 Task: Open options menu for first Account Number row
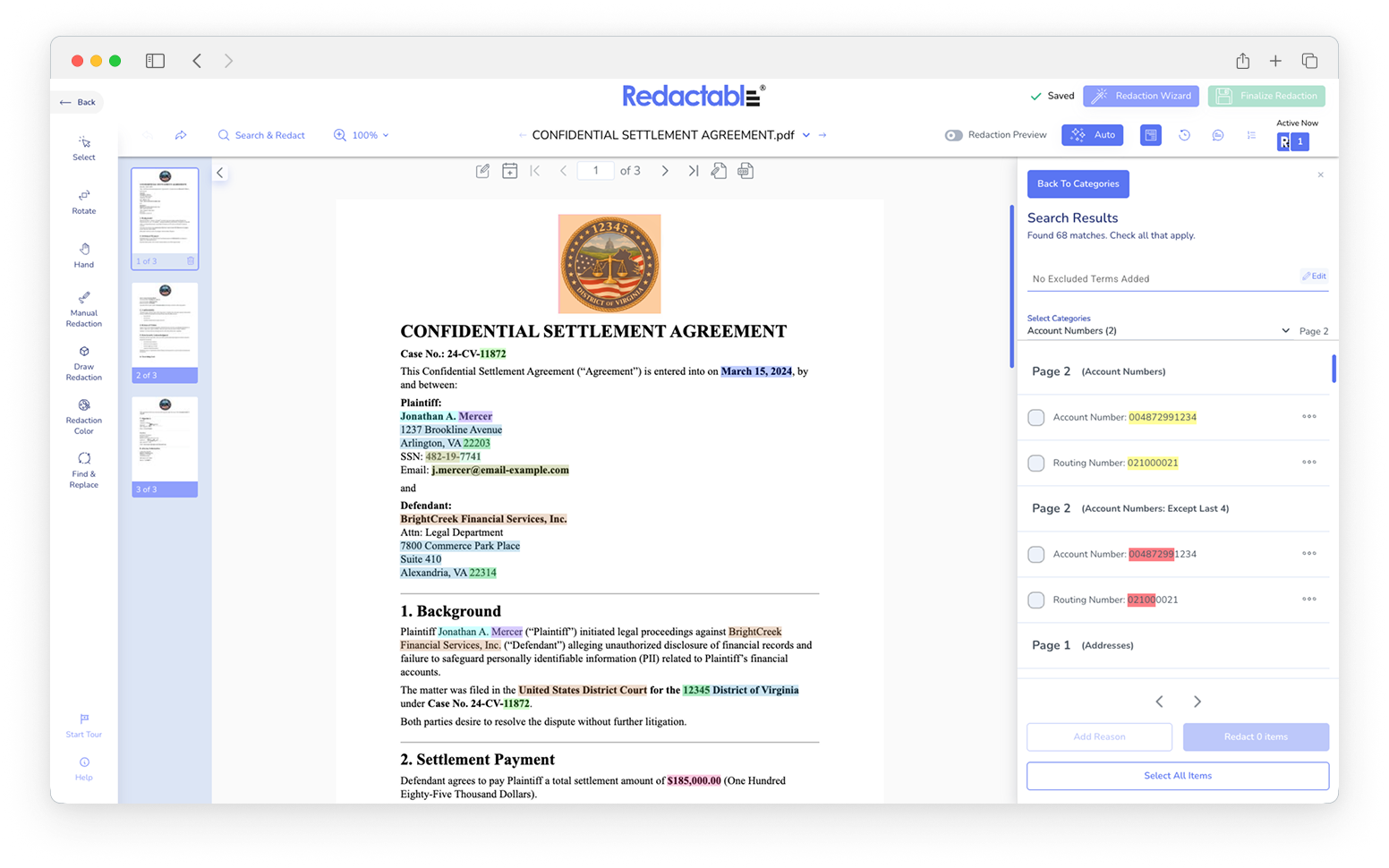(1309, 417)
